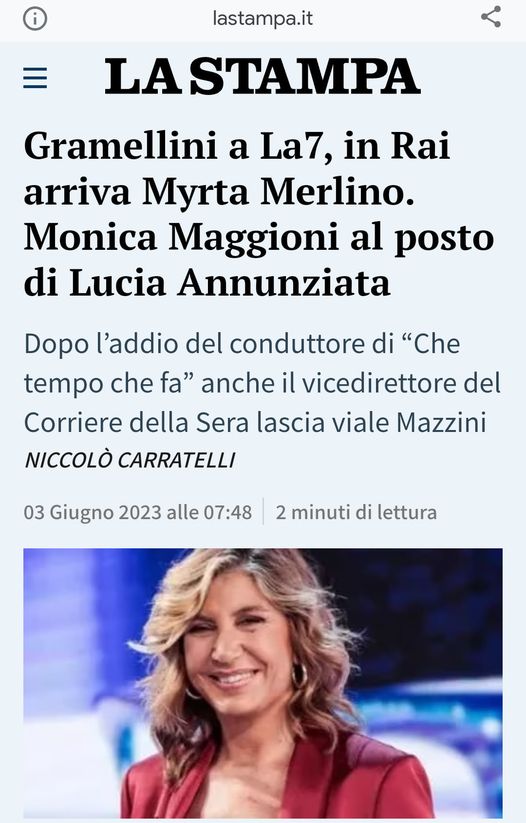The height and width of the screenshot is (823, 526).
Task: Click the article photo of the smiling woman
Action: pos(263,683)
